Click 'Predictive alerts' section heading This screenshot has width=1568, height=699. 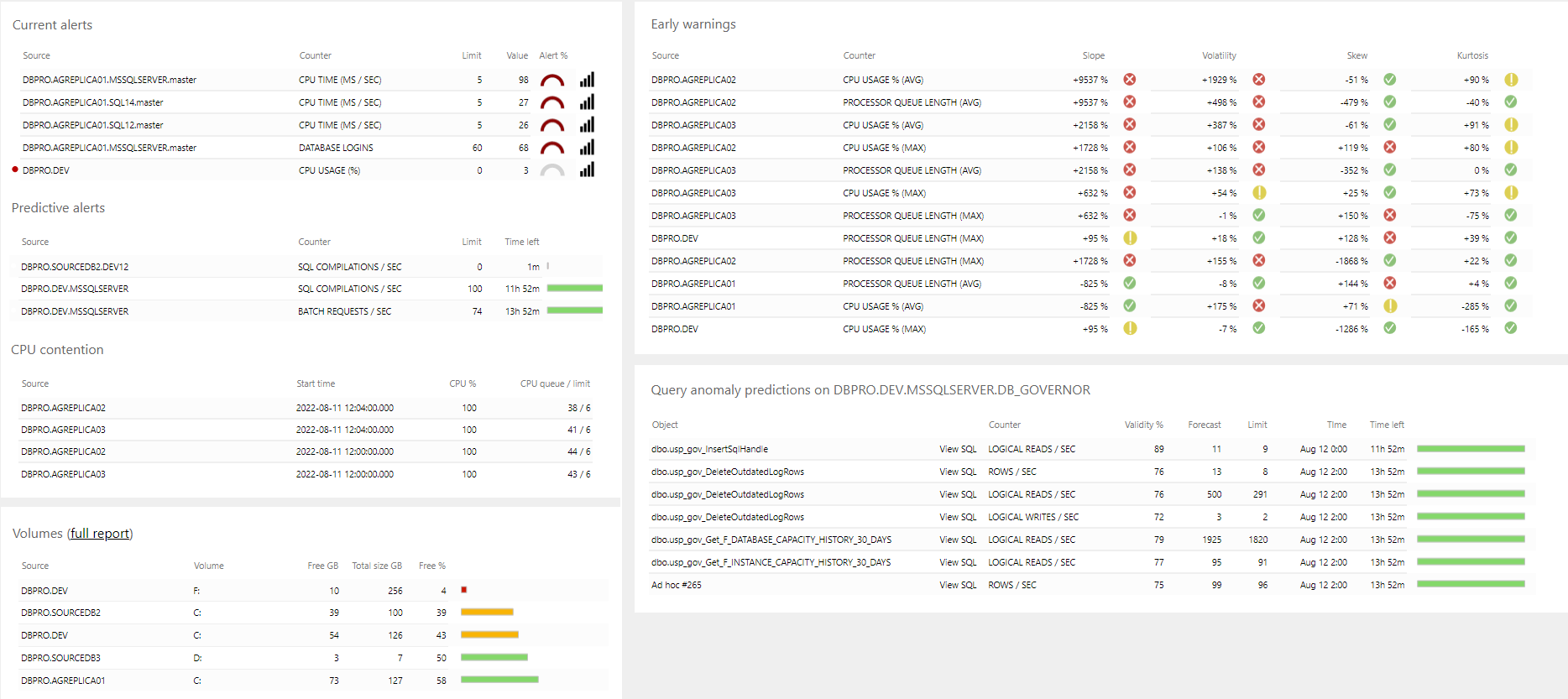click(58, 208)
